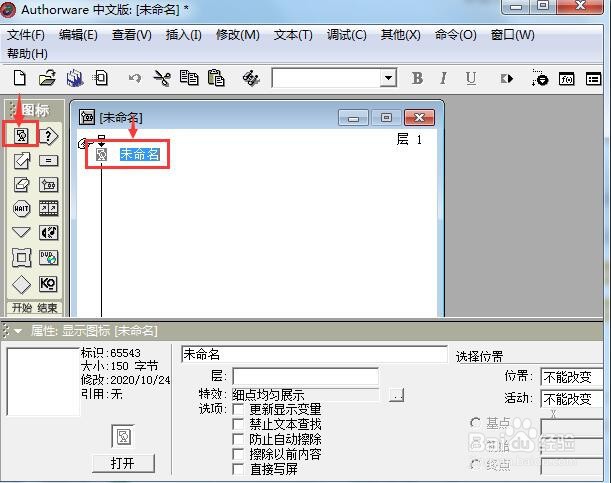
Task: Run the piece with Restart icon
Action: pos(507,79)
